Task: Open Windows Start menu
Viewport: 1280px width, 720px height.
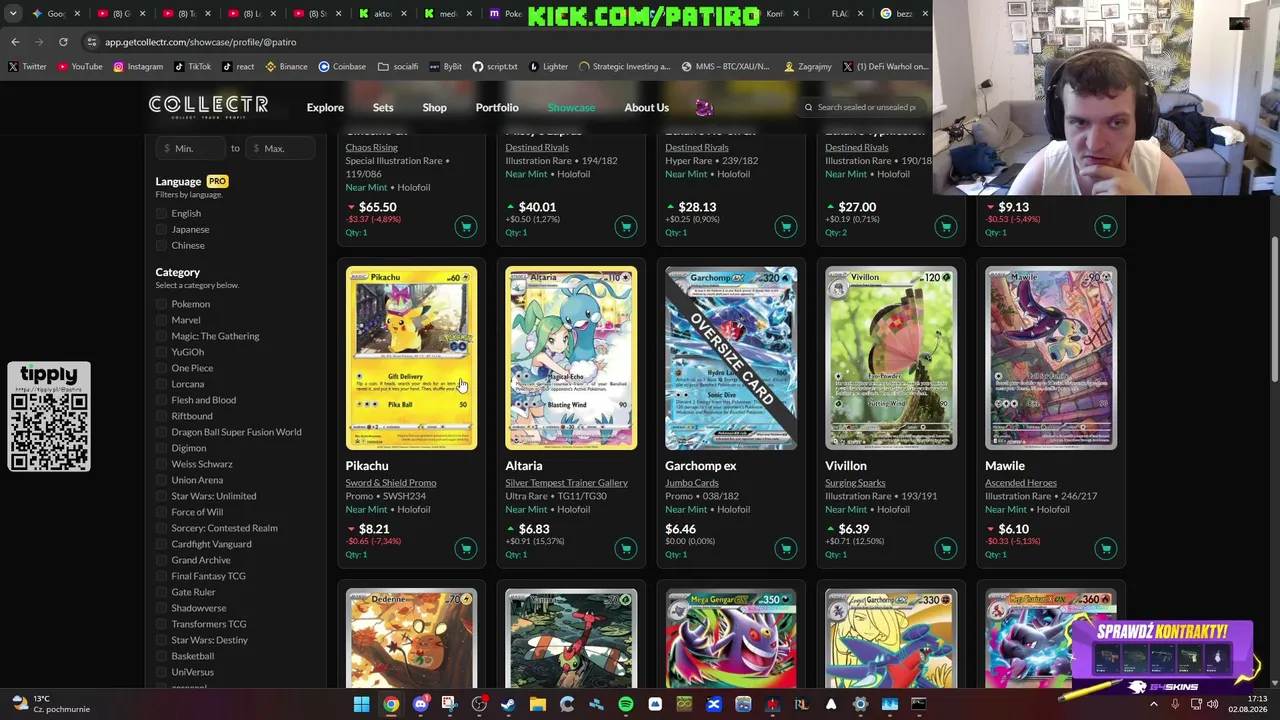Action: coord(361,704)
